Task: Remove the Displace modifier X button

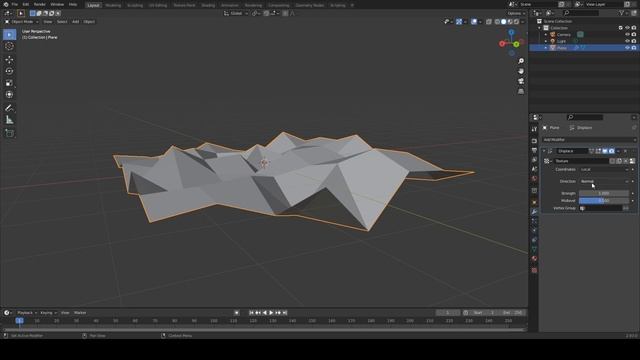Action: coord(625,151)
